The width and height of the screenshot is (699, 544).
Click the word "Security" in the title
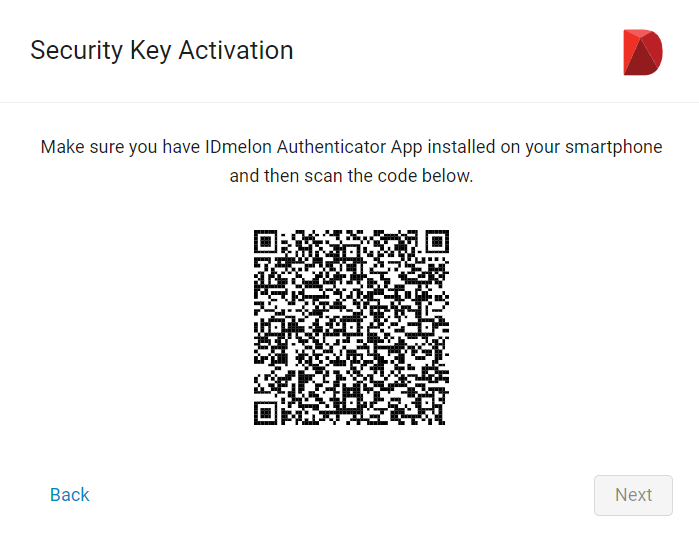pyautogui.click(x=76, y=50)
